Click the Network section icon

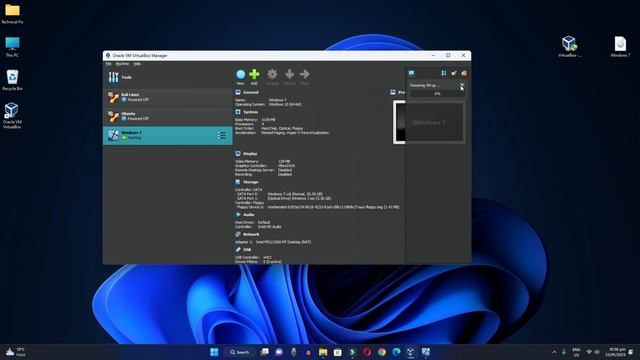238,234
